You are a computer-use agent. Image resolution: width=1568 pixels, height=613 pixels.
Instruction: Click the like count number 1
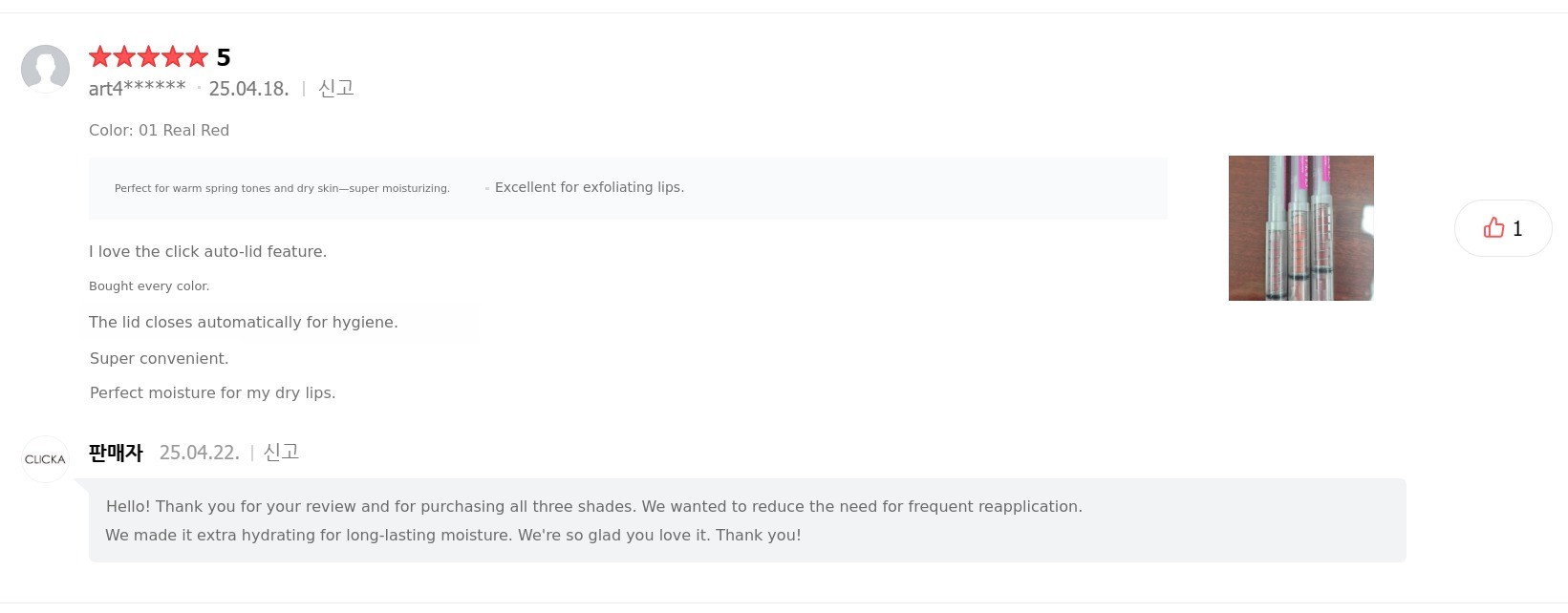pyautogui.click(x=1517, y=228)
